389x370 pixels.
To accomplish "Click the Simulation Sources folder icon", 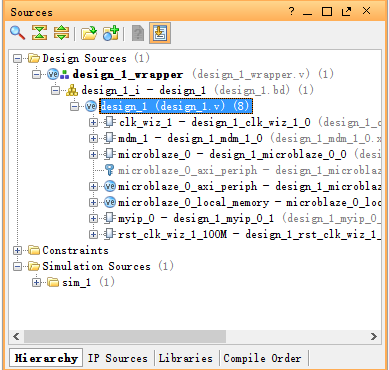I will [x=34, y=266].
